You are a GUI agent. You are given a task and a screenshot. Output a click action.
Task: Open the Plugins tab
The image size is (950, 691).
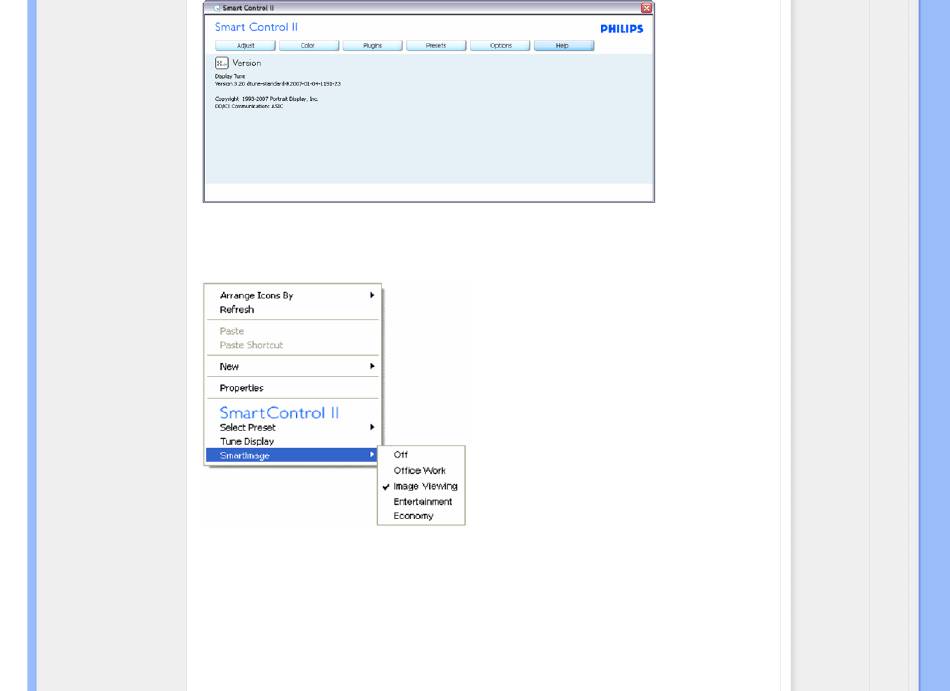pyautogui.click(x=373, y=45)
